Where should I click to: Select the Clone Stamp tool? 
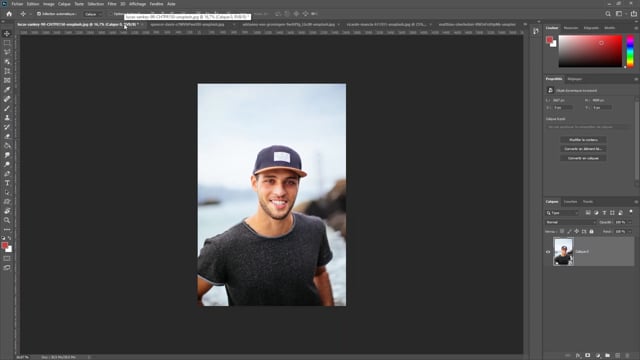(x=7, y=118)
